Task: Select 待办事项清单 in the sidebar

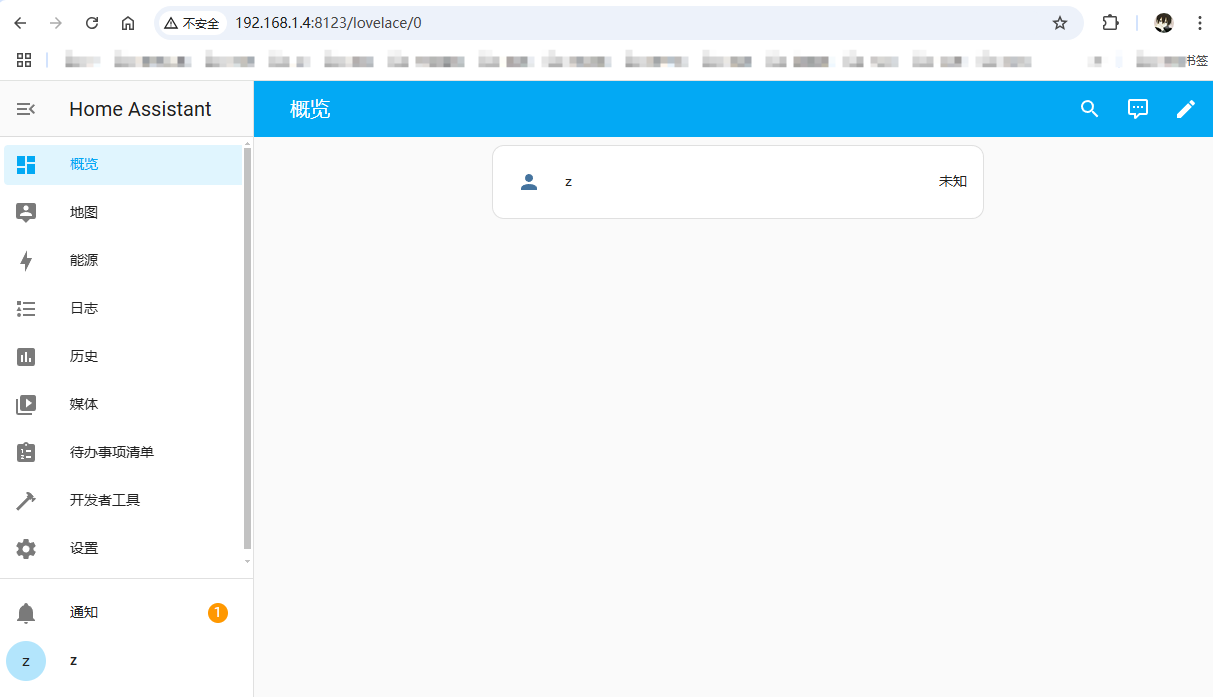Action: tap(112, 452)
